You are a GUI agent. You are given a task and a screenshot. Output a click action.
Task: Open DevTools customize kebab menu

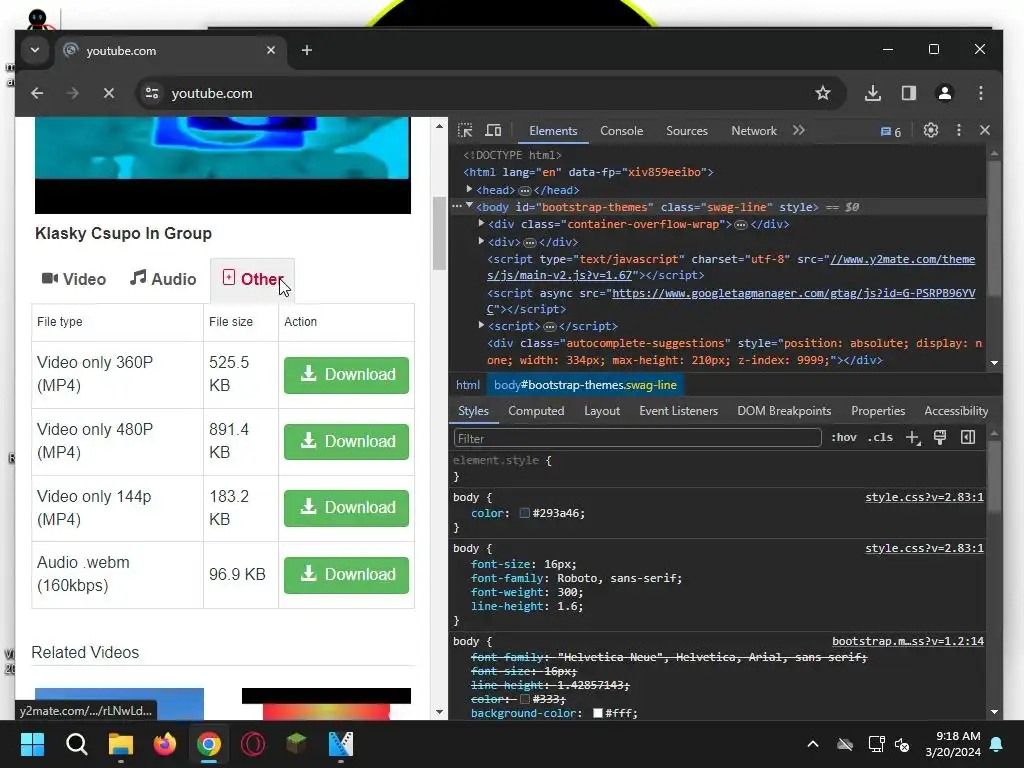[x=959, y=131]
